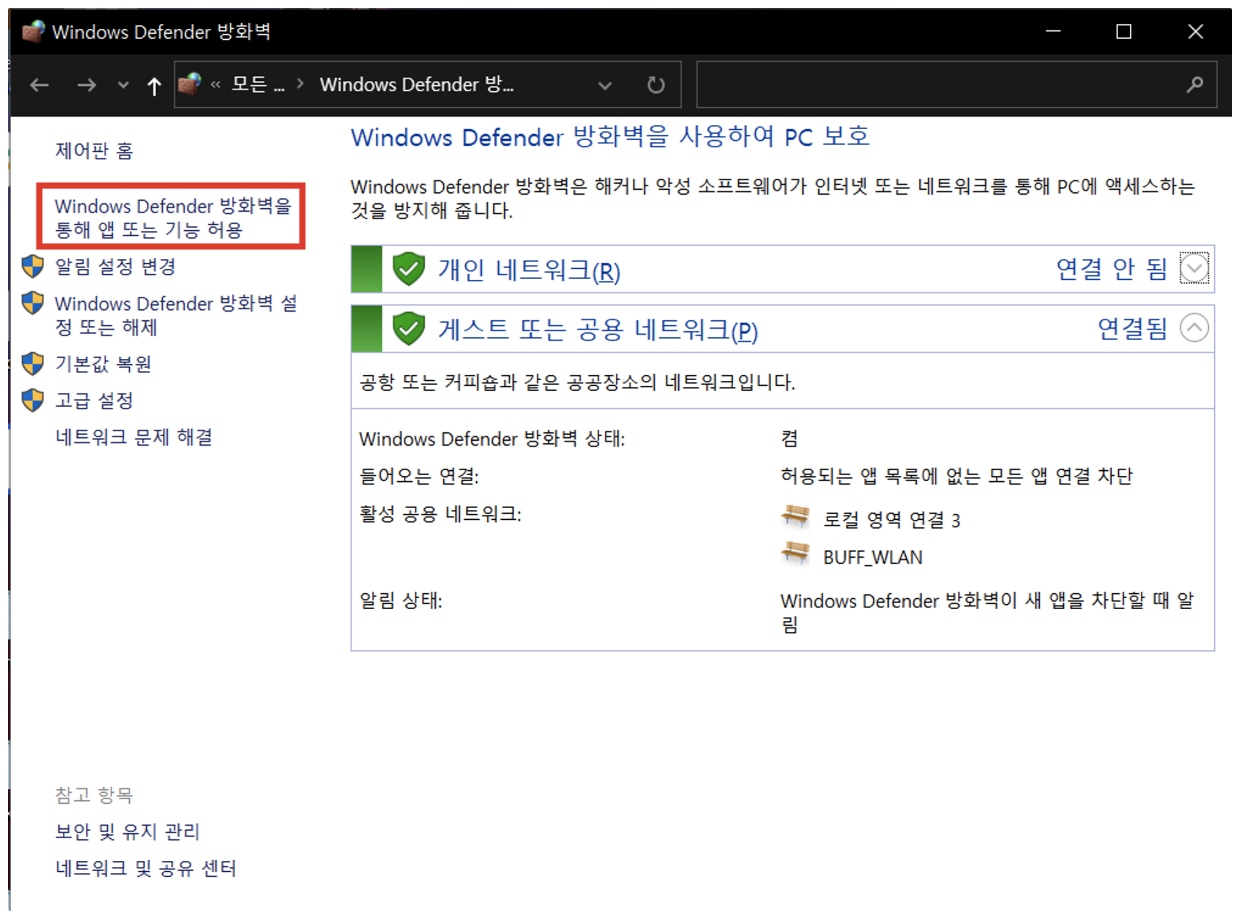
Task: Click the 활성 공용 네트워크: label
Action: [441, 515]
